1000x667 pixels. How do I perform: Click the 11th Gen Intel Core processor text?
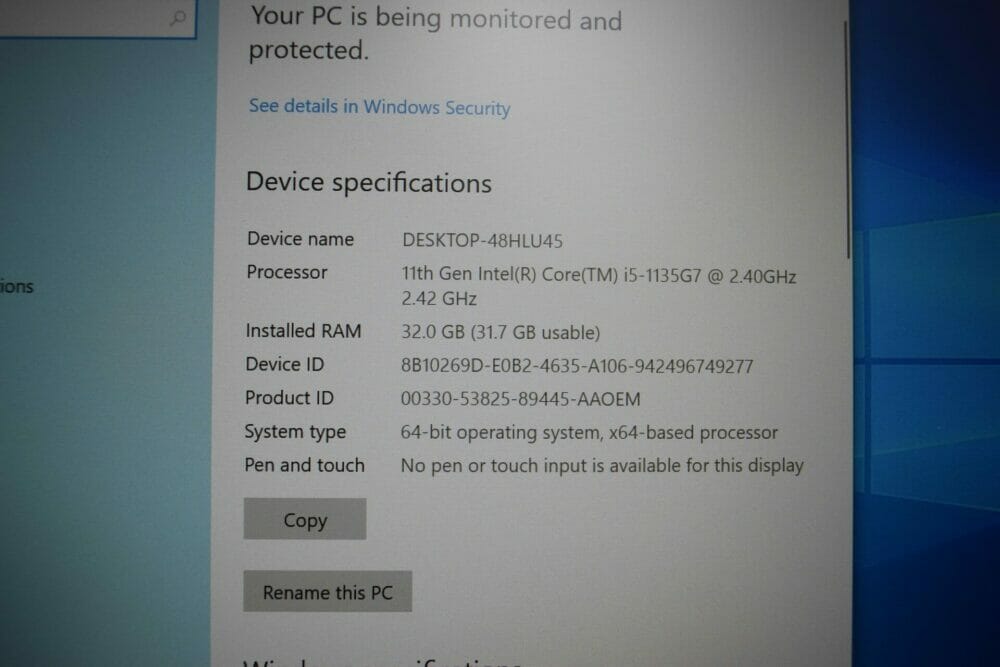click(x=598, y=286)
